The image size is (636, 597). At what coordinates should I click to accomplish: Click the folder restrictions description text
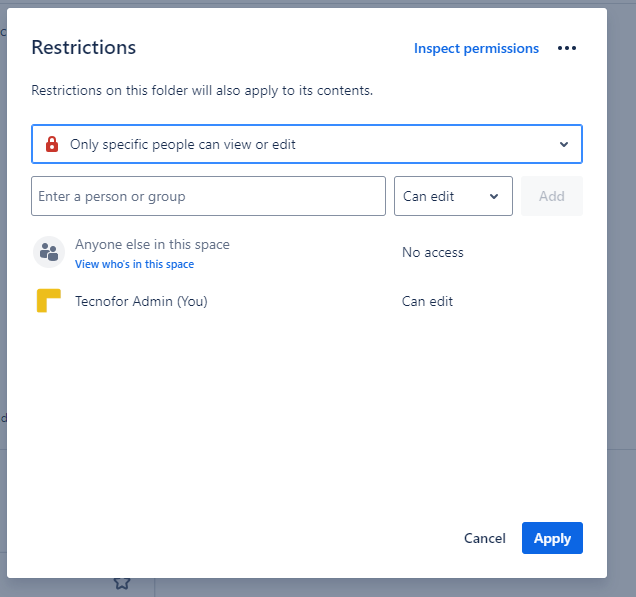click(202, 91)
